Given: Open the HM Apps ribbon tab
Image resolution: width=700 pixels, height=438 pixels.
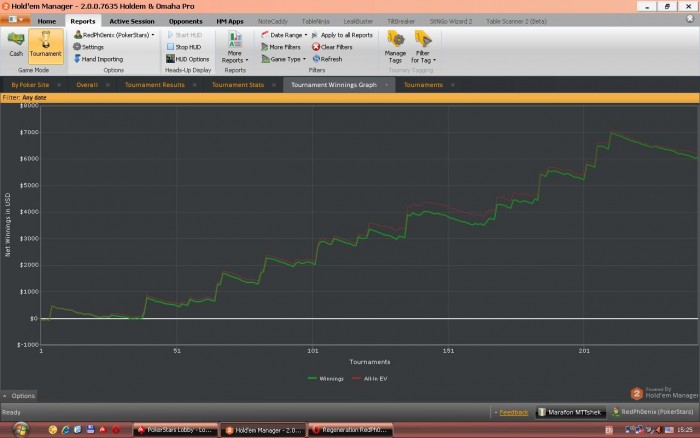Looking at the screenshot, I should coord(230,21).
